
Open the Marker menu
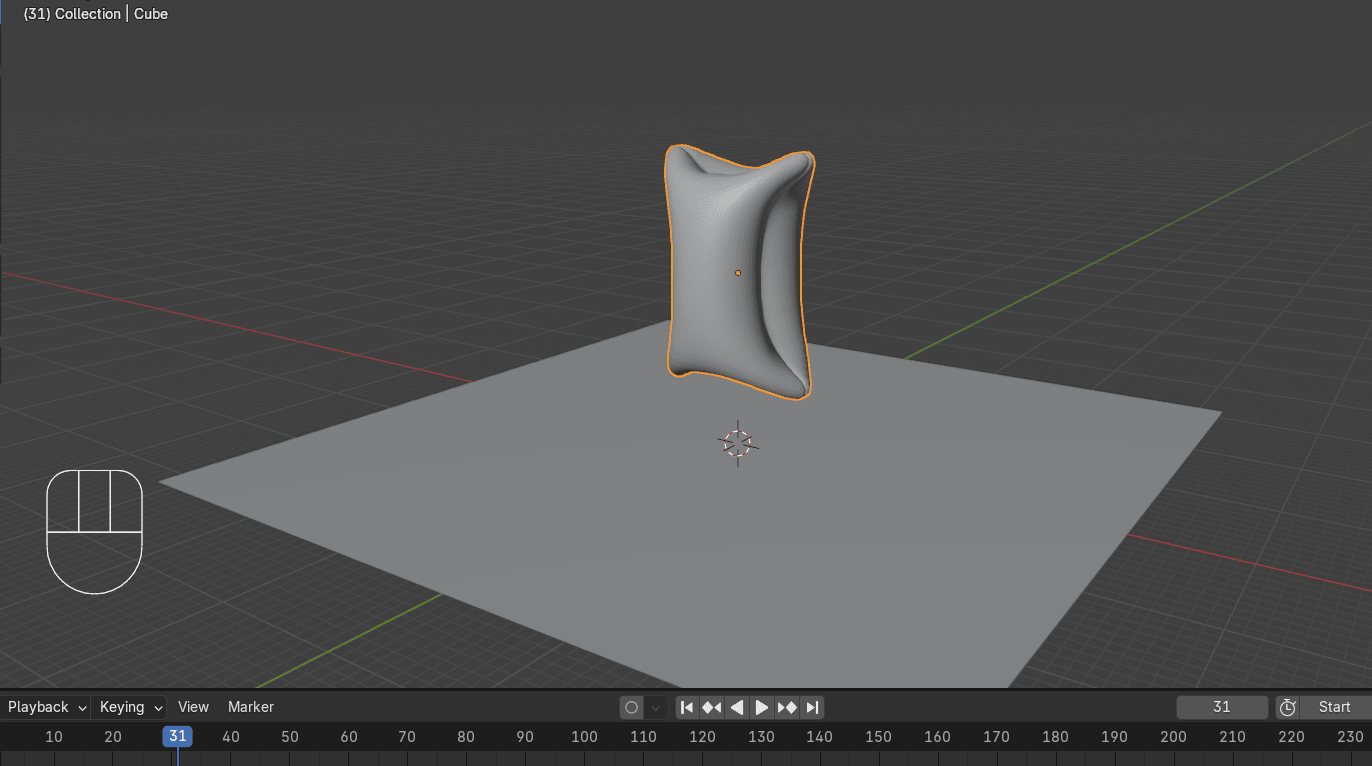point(251,707)
